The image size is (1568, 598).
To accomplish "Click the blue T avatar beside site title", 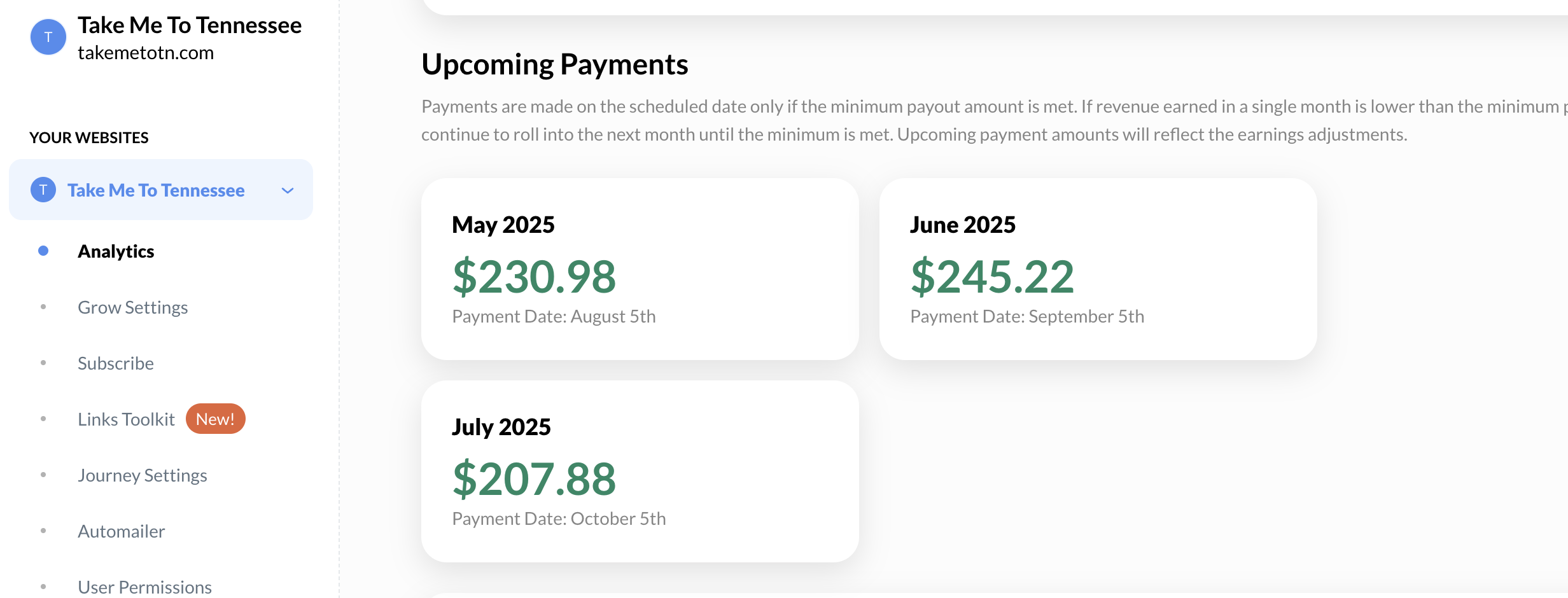I will (x=48, y=37).
